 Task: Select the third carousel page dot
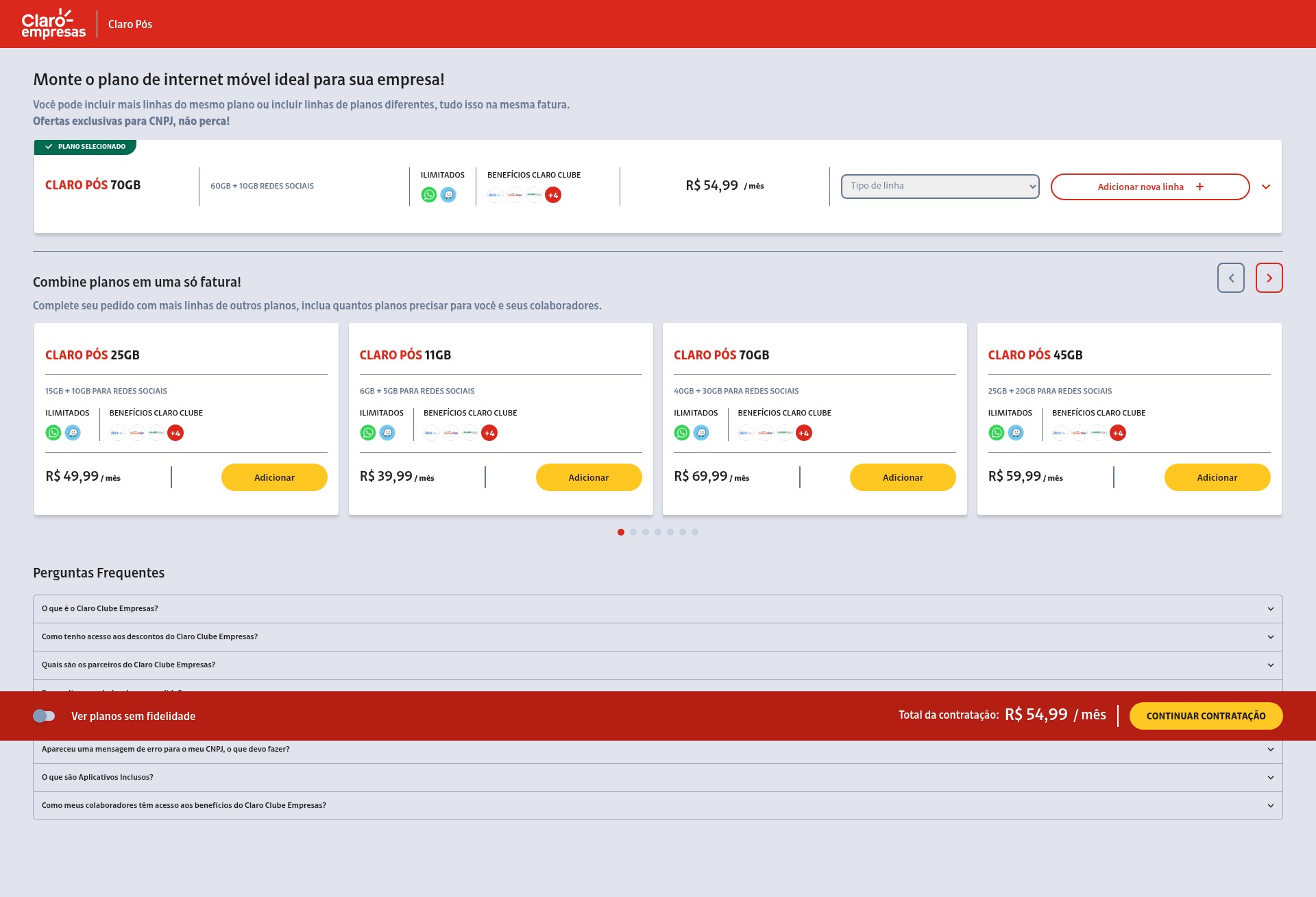[x=646, y=532]
